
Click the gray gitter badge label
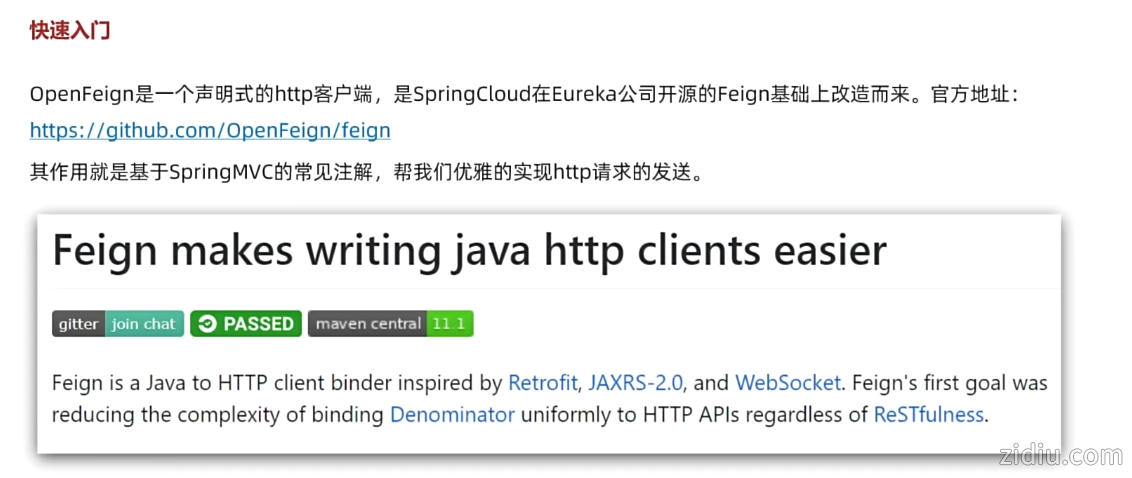pyautogui.click(x=78, y=324)
